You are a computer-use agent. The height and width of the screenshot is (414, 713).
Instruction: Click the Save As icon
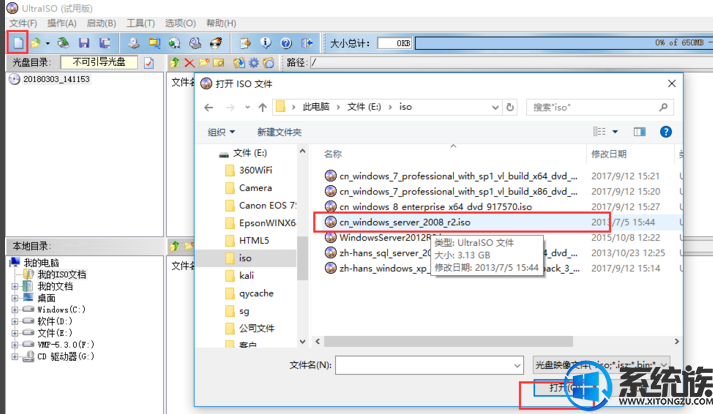click(x=105, y=43)
